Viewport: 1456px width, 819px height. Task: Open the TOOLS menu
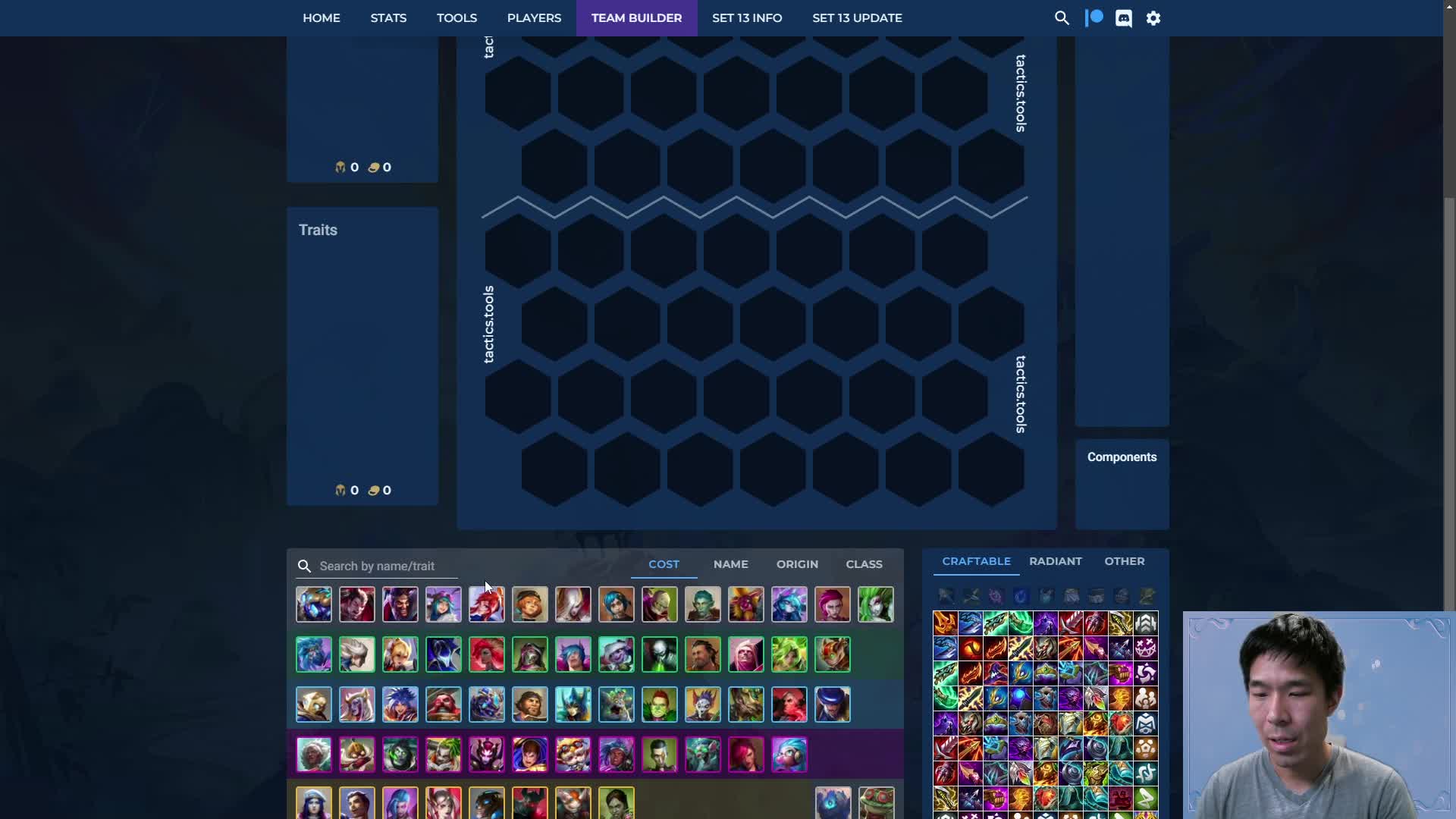pyautogui.click(x=457, y=18)
